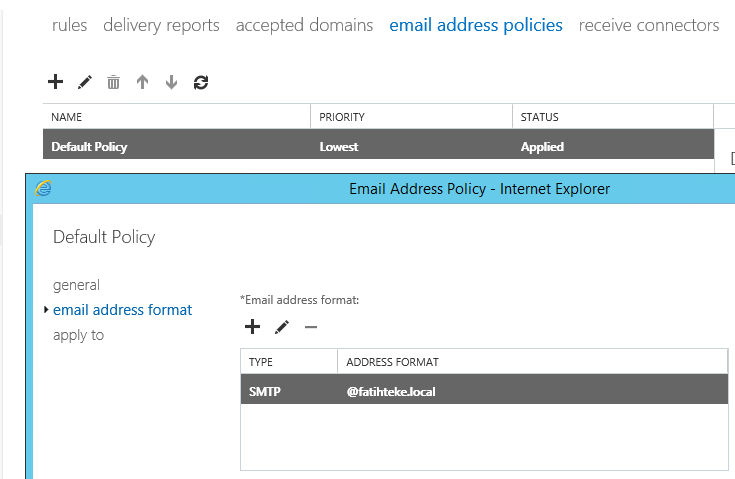Image resolution: width=735 pixels, height=479 pixels.
Task: Delete policy using trash can icon
Action: [113, 82]
